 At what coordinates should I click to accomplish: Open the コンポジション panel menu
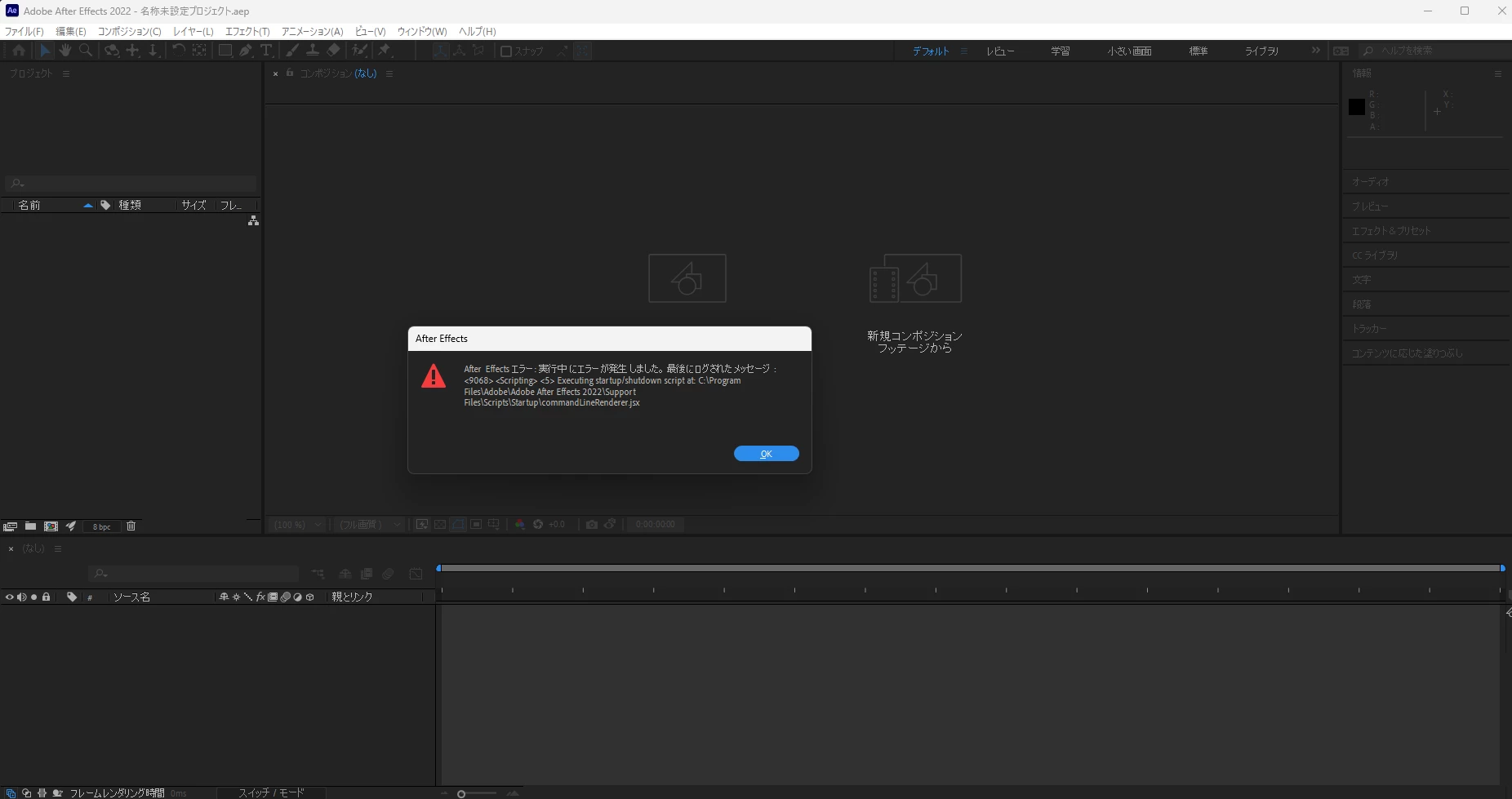pos(389,73)
